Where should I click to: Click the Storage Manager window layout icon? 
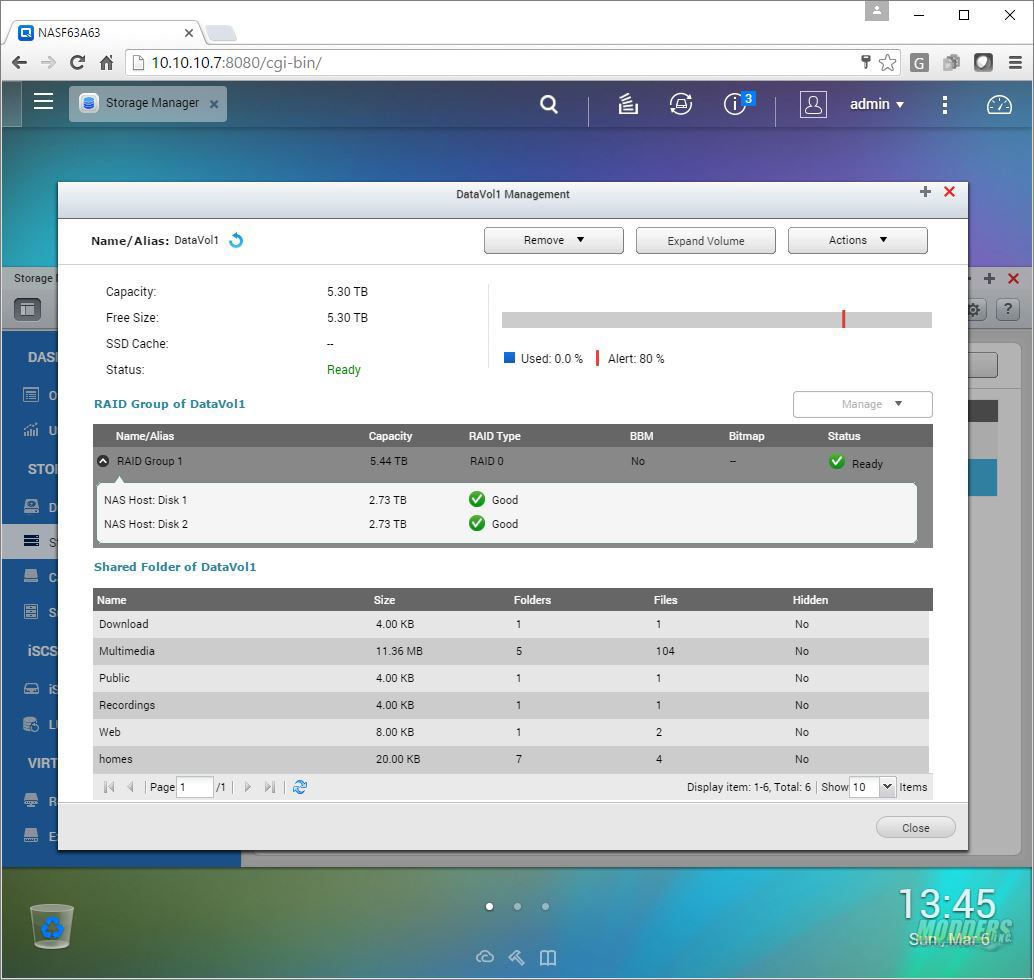click(x=28, y=309)
